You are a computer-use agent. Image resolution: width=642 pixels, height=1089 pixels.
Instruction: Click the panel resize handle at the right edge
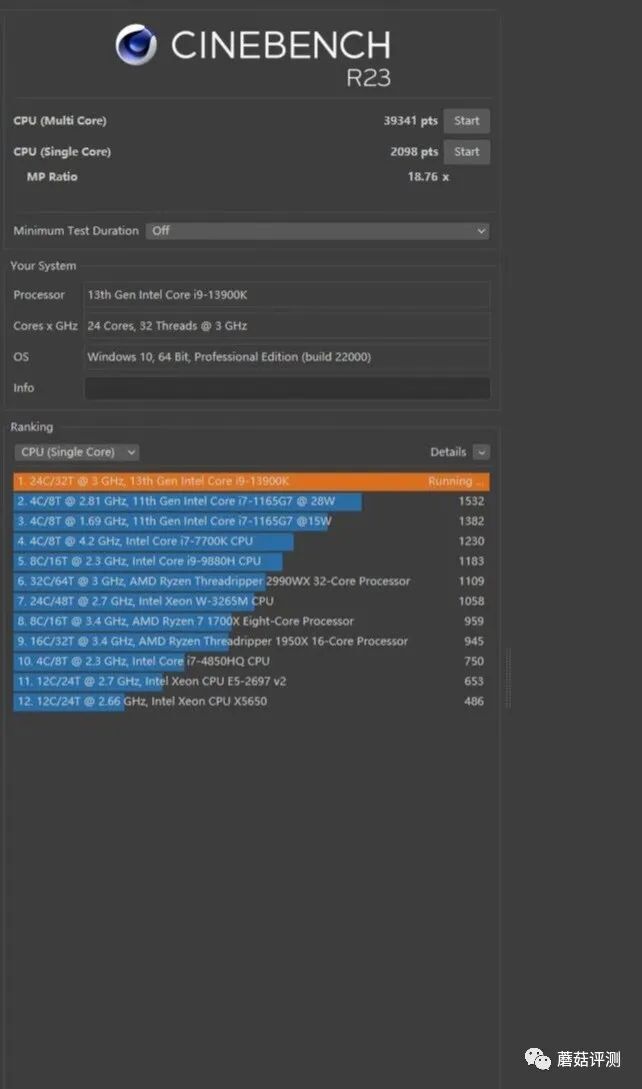tap(508, 679)
